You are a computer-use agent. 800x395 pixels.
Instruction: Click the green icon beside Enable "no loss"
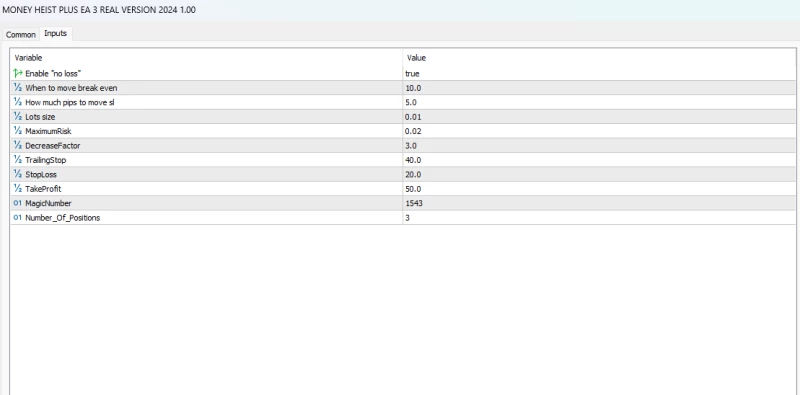pyautogui.click(x=18, y=73)
